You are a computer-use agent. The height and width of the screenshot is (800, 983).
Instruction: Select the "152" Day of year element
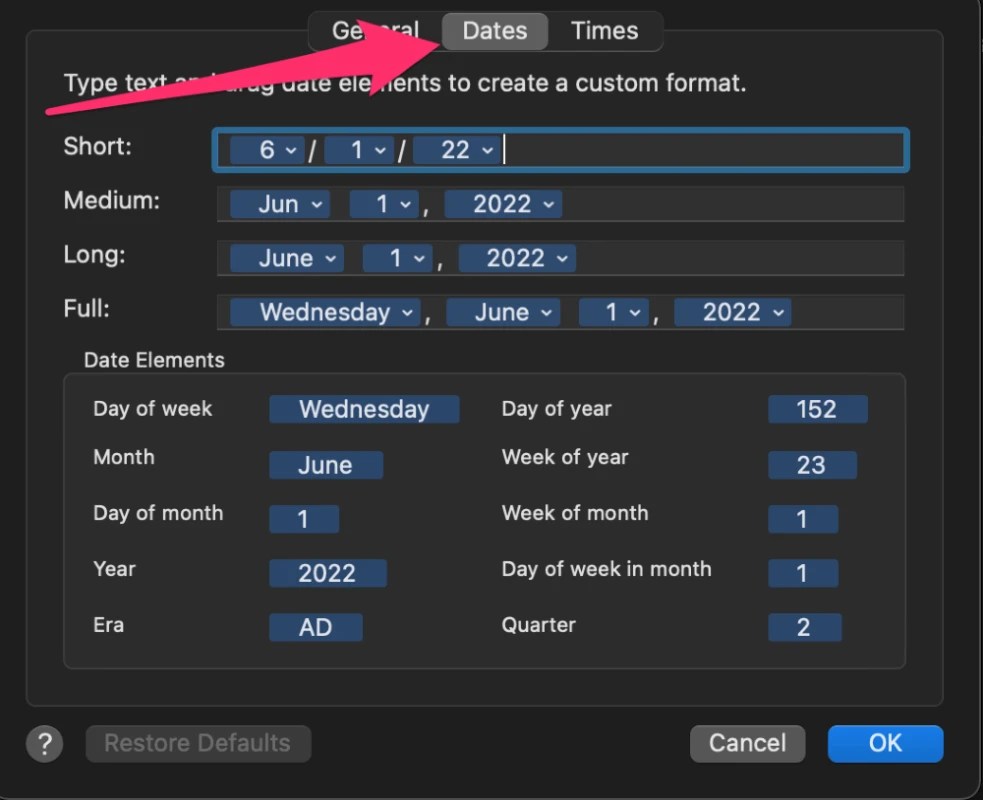click(x=818, y=408)
